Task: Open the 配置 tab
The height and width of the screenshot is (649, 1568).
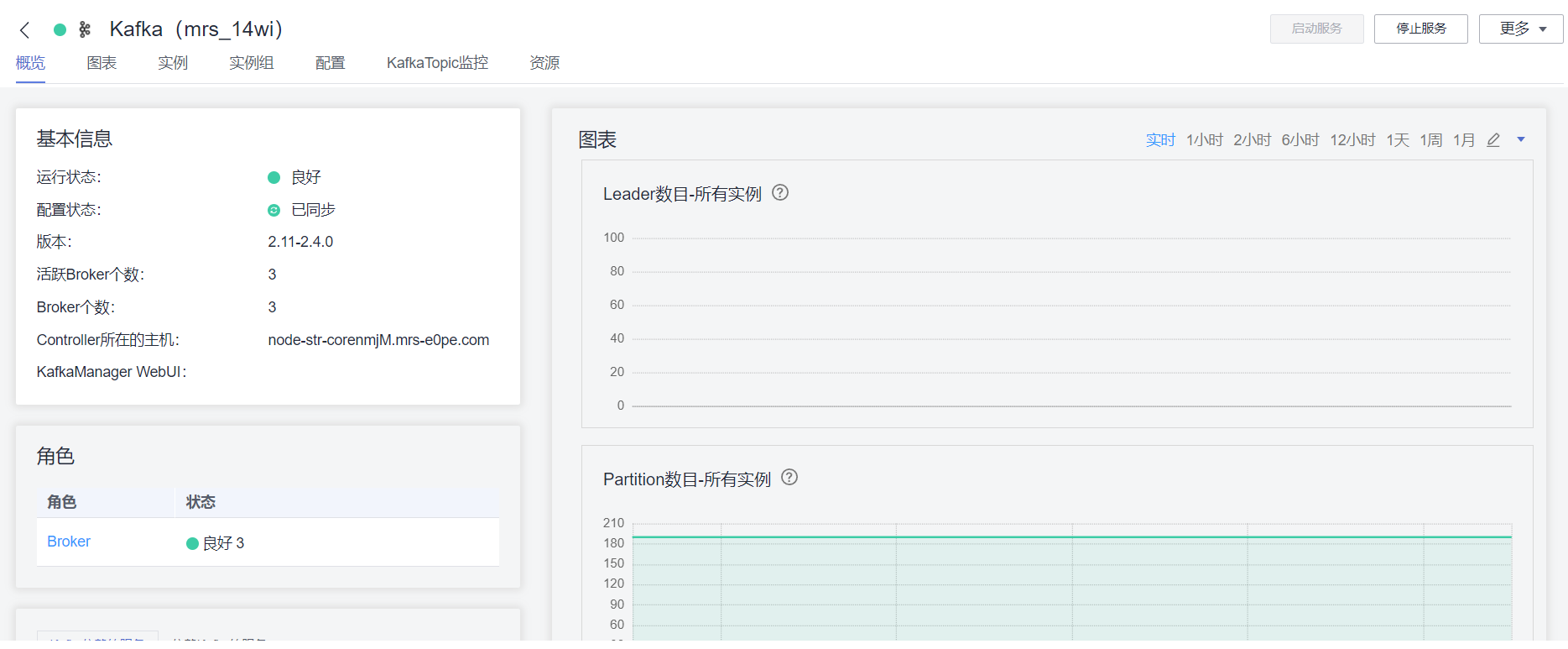Action: pos(331,63)
